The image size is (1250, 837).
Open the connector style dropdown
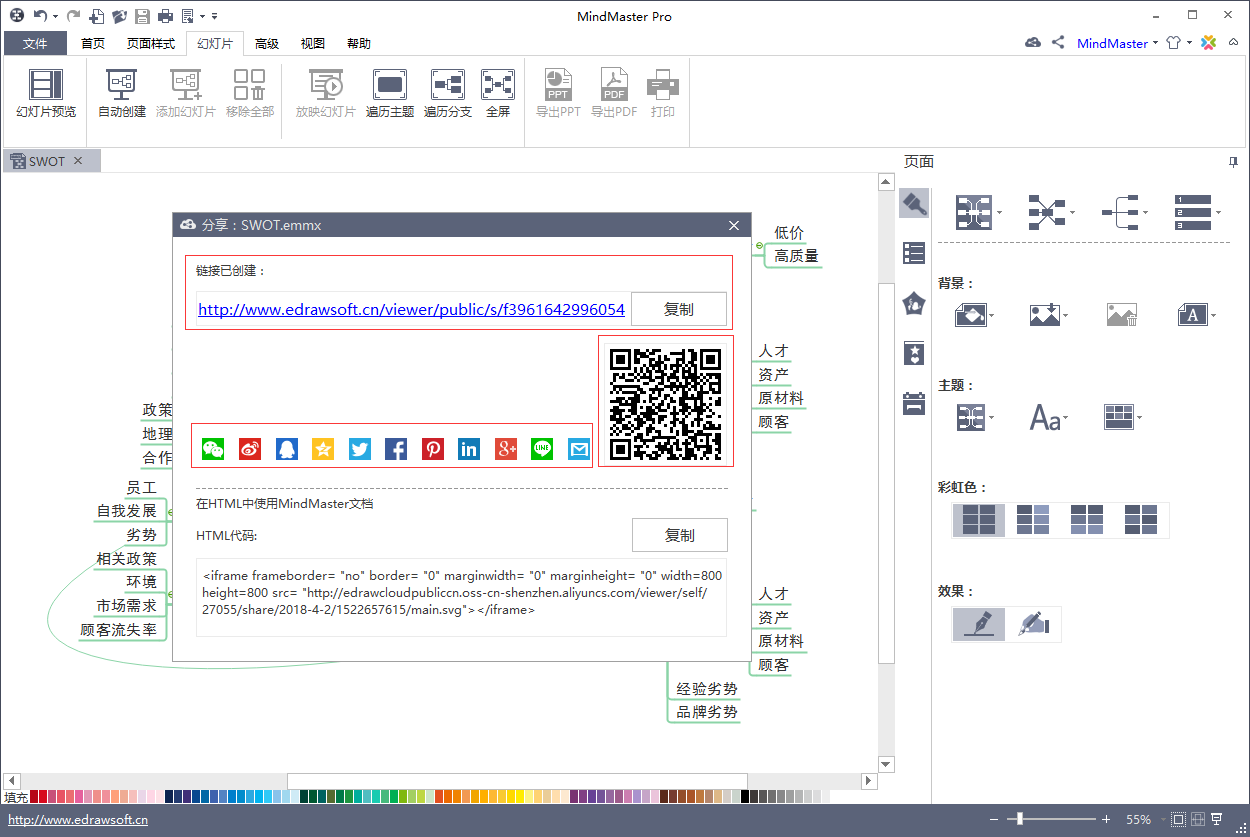click(x=1051, y=212)
